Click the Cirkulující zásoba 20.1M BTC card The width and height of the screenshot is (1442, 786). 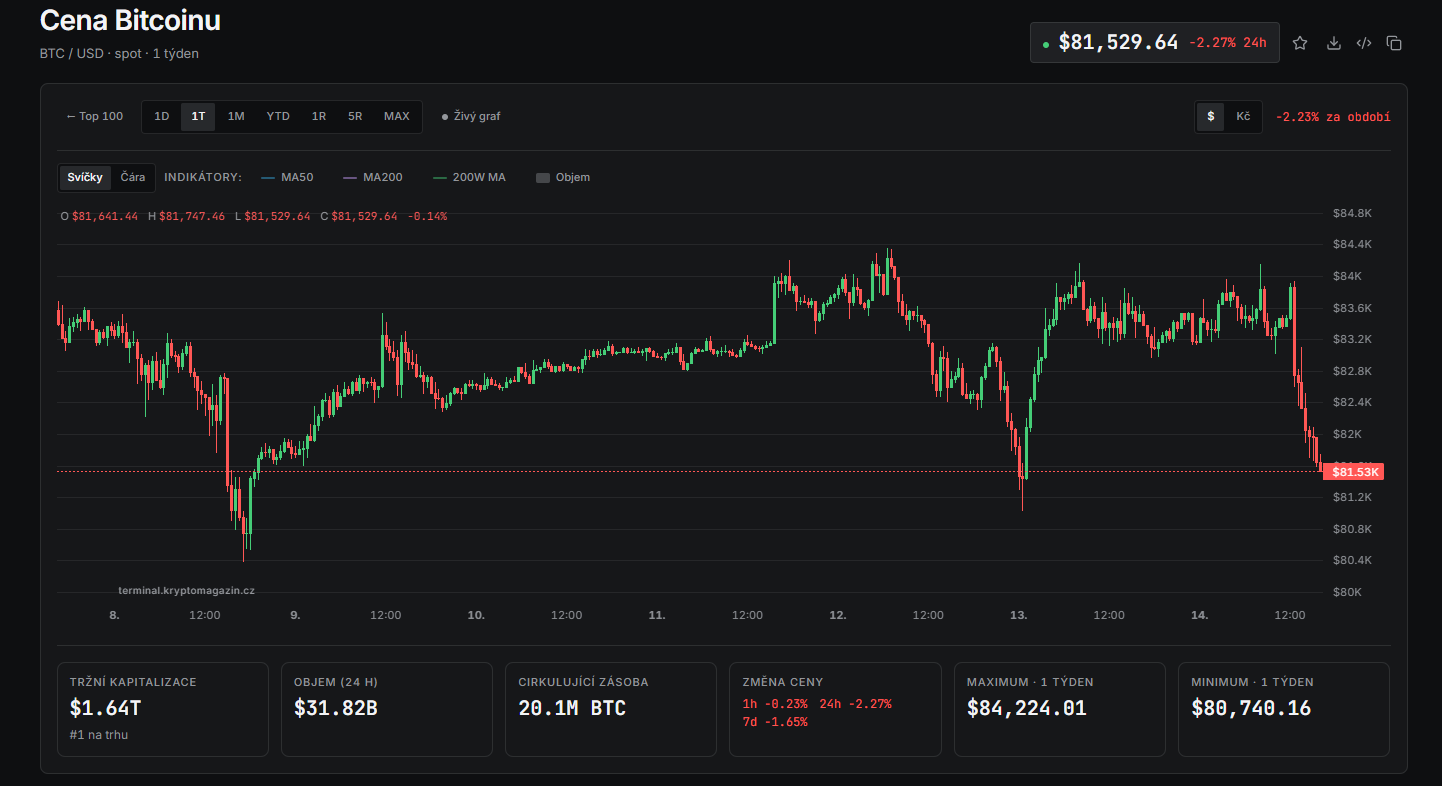[x=611, y=709]
